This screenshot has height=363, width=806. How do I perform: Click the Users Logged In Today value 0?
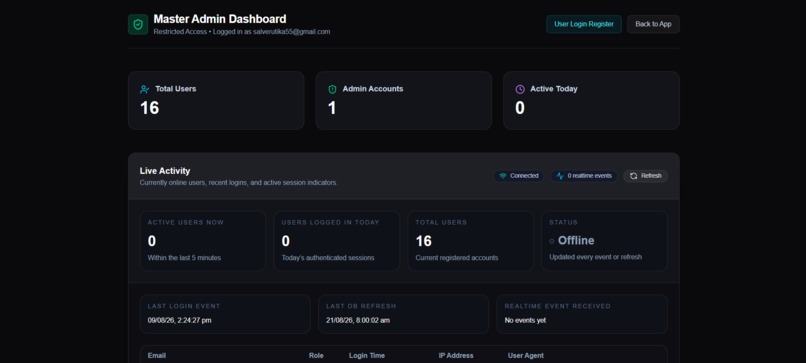click(x=286, y=241)
